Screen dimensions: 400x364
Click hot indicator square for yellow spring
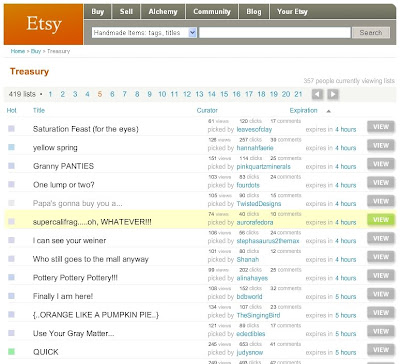pyautogui.click(x=11, y=147)
